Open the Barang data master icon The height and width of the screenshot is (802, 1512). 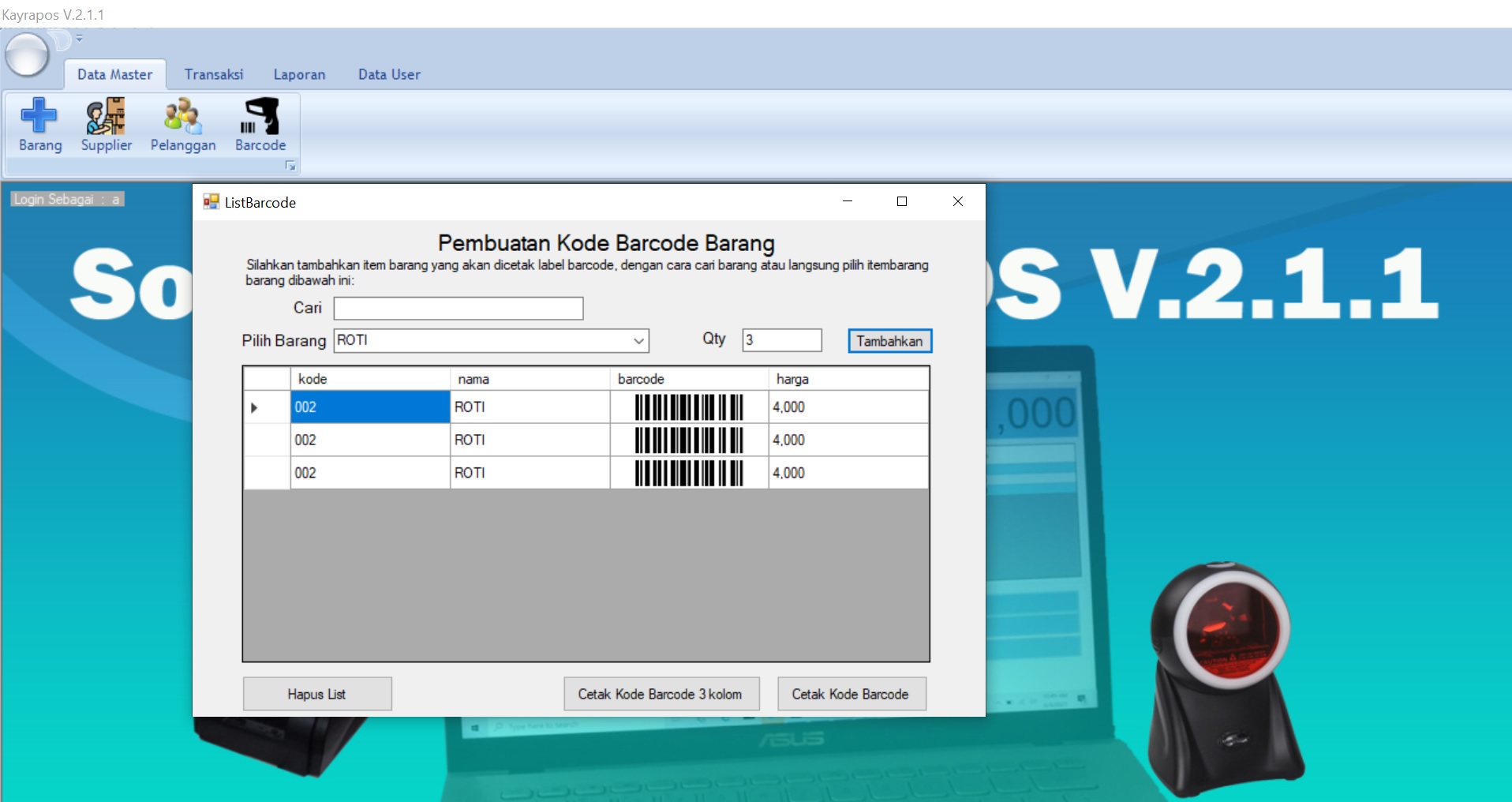(39, 124)
